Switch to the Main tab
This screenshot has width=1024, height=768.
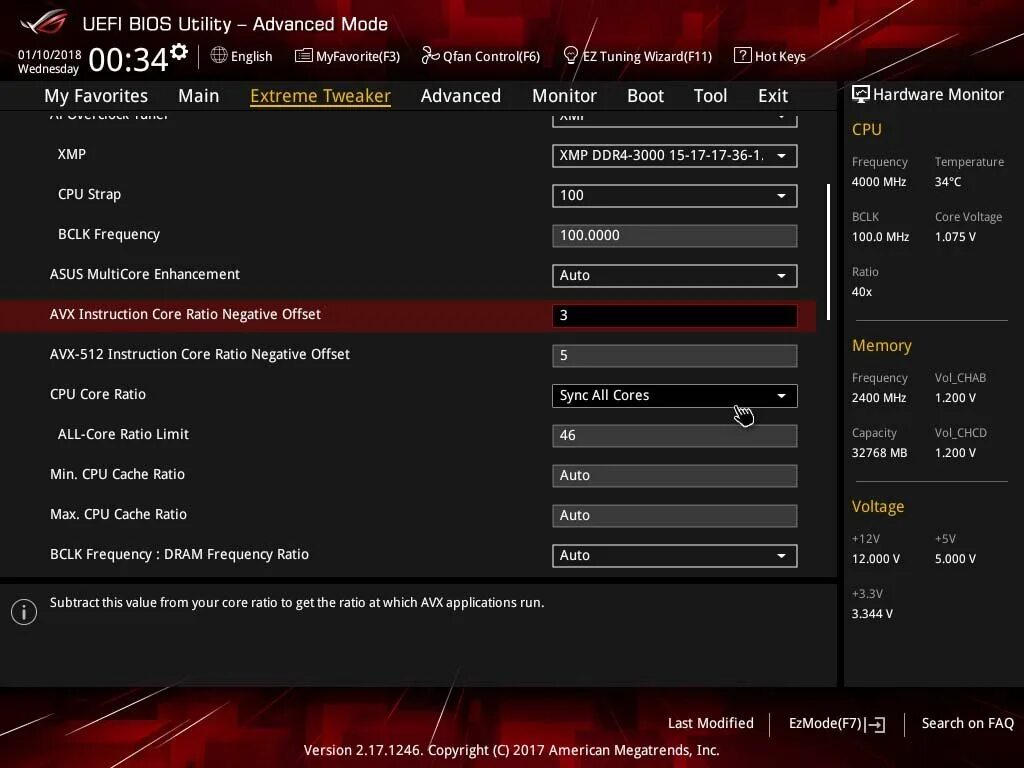pyautogui.click(x=199, y=96)
